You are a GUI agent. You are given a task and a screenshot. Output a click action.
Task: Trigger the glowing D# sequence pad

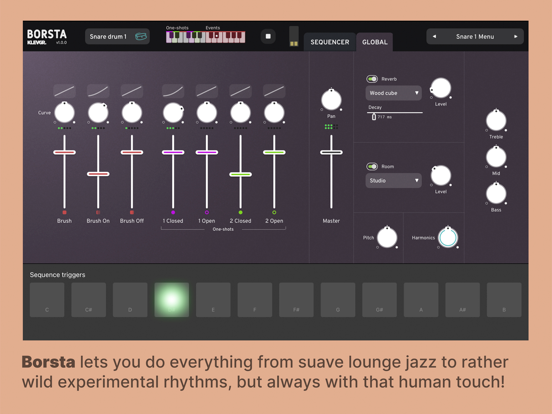pos(172,300)
